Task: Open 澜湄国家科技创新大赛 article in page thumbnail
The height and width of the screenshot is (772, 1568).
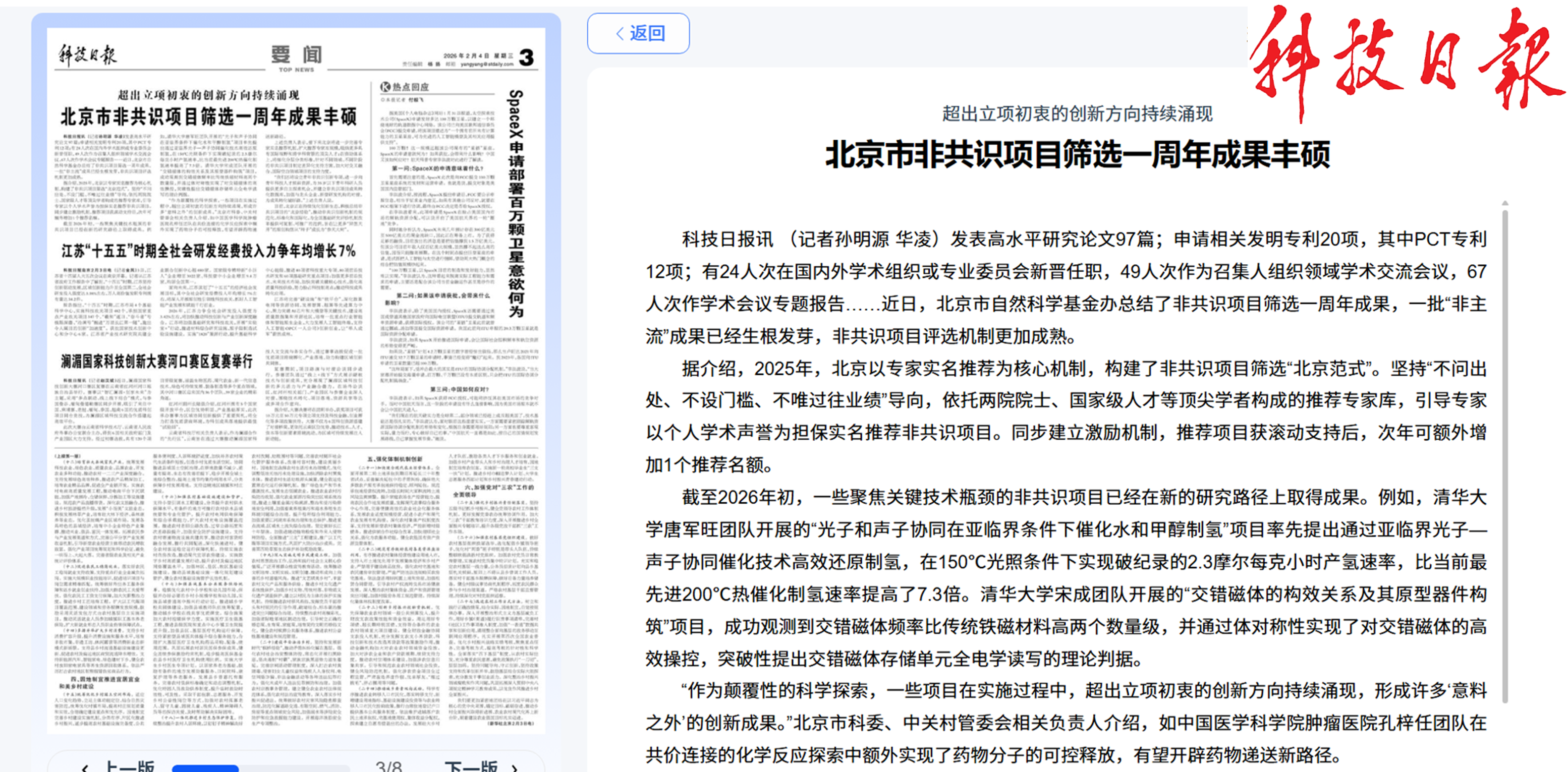Action: [156, 362]
